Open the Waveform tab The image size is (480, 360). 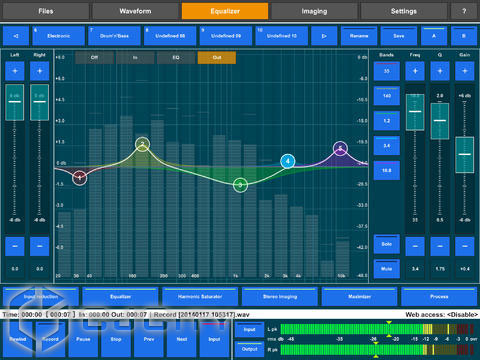coord(135,11)
